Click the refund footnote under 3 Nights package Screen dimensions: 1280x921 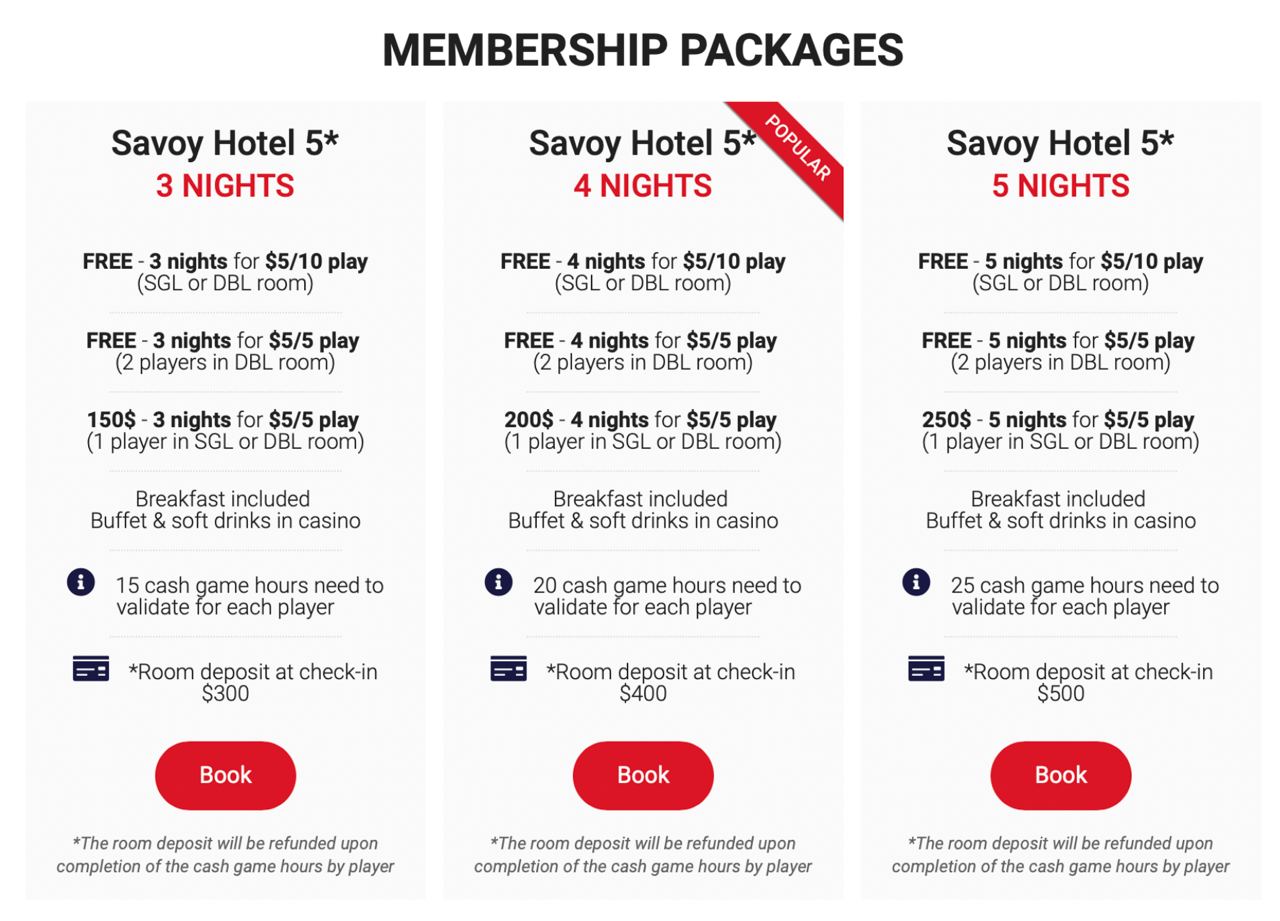click(x=225, y=855)
